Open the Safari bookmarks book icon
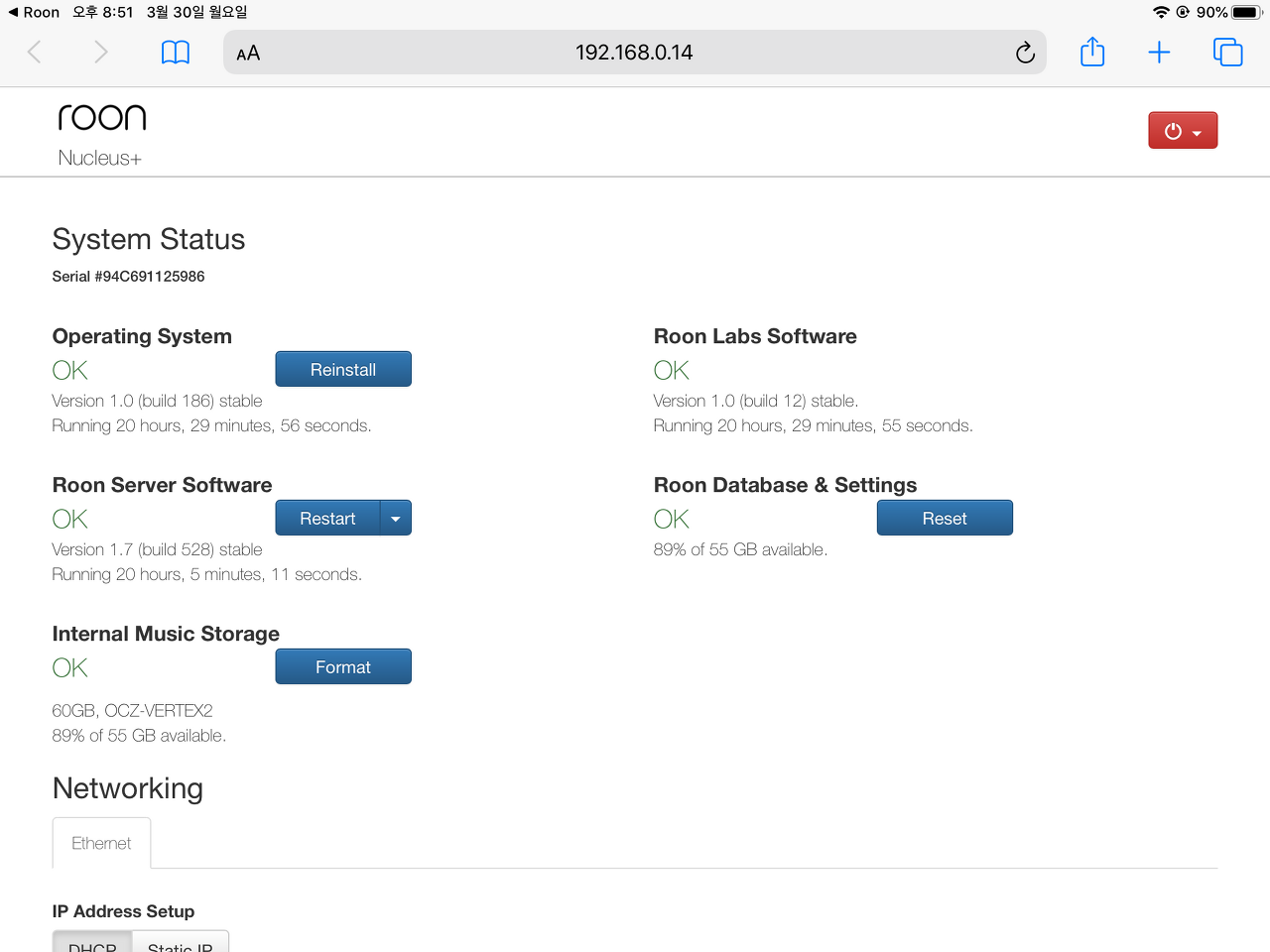Viewport: 1270px width, 952px height. click(176, 53)
